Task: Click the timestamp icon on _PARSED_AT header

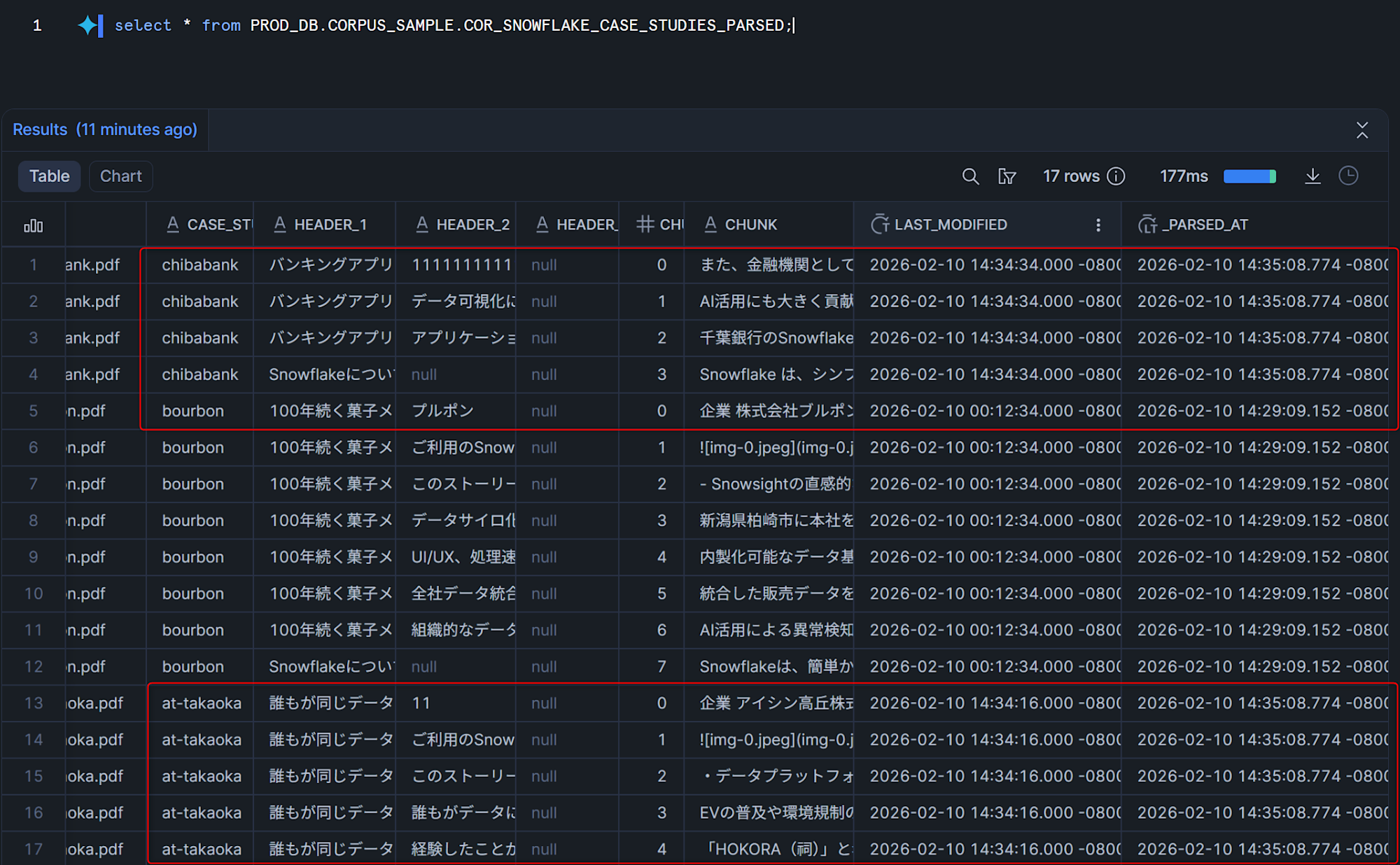Action: pos(1149,224)
